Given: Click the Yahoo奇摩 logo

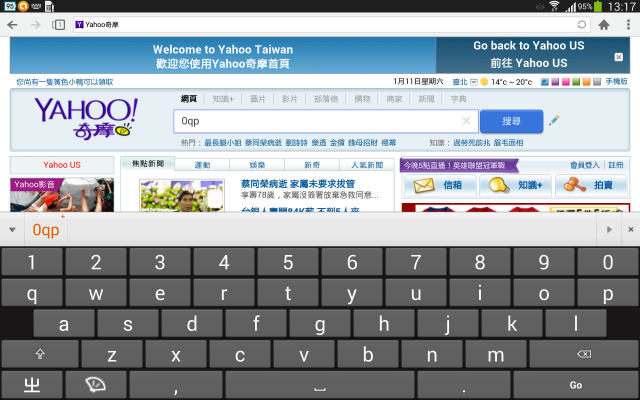Looking at the screenshot, I should [86, 118].
